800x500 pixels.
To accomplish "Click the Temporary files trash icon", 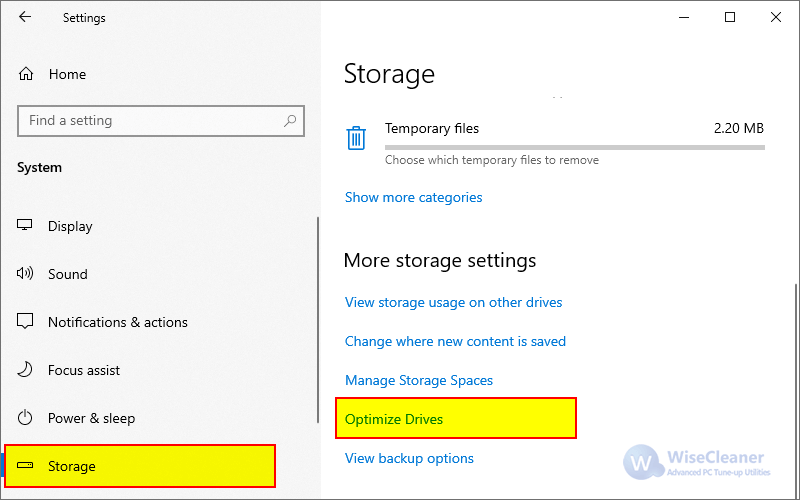I will pos(356,138).
